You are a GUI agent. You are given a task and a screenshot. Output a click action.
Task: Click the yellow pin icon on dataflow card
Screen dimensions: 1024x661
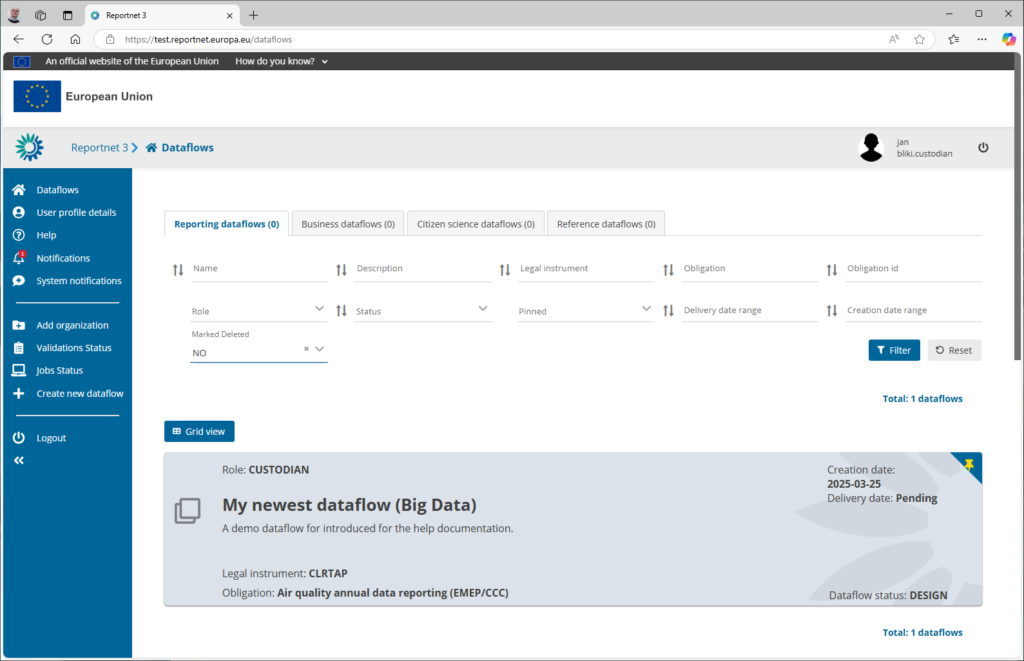tap(968, 465)
